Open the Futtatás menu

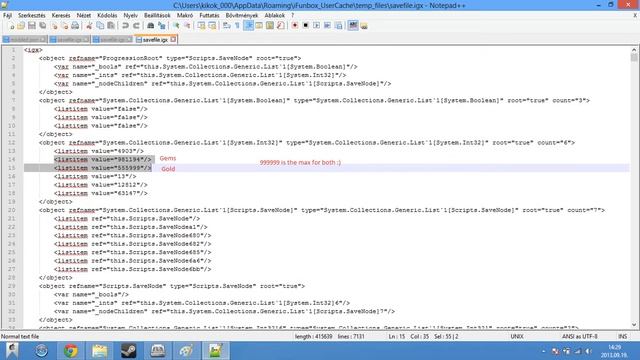pyautogui.click(x=209, y=15)
